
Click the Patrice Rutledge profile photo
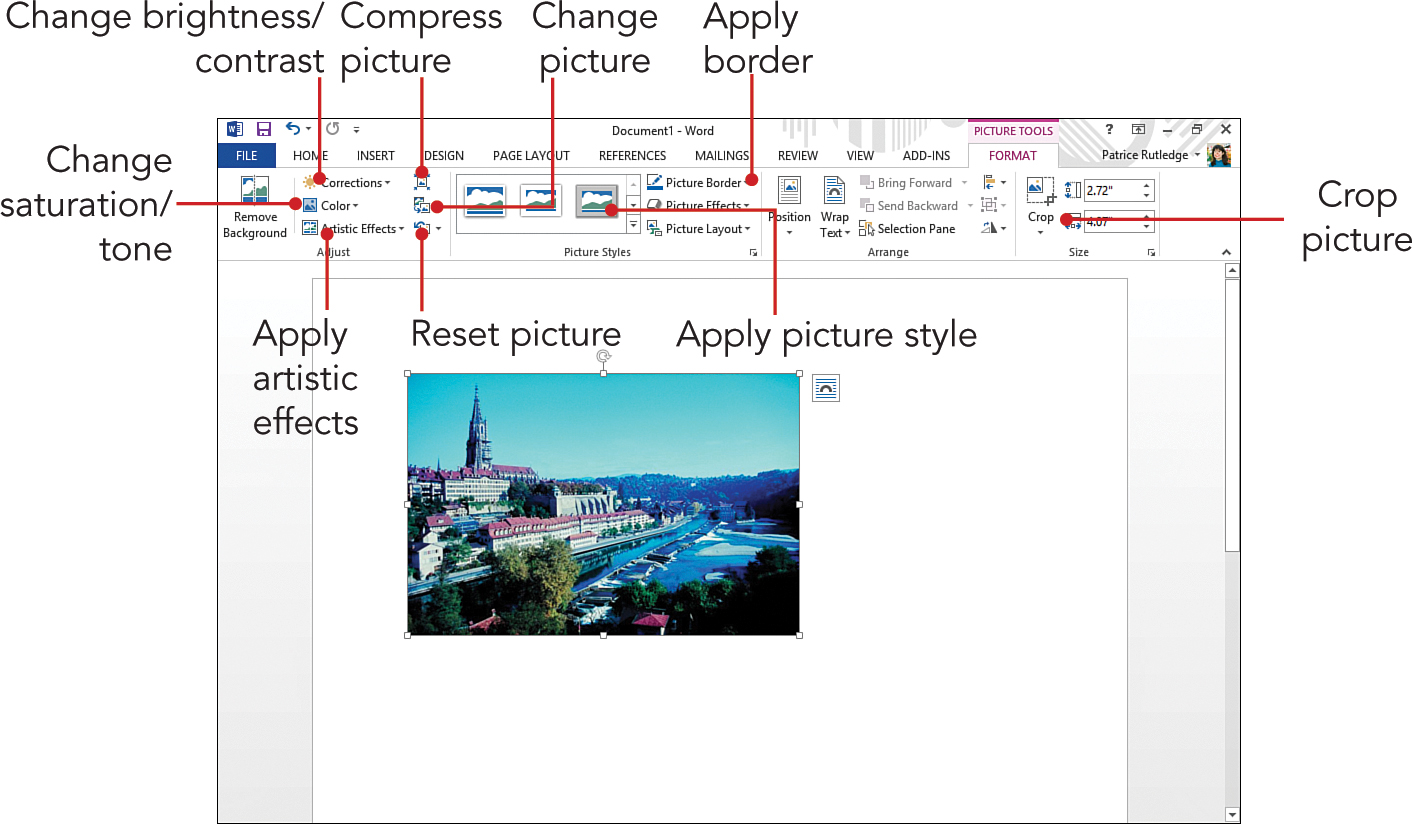click(1219, 155)
